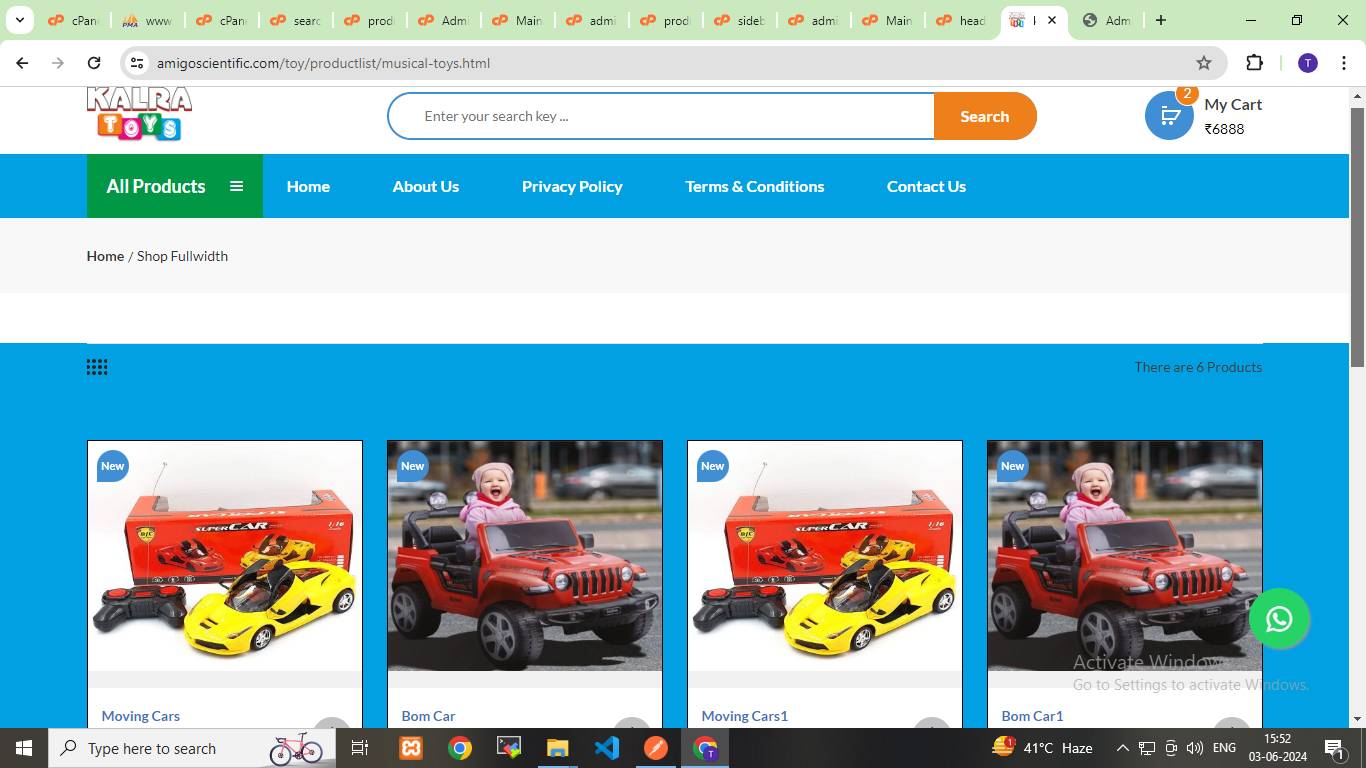Open the shopping cart icon
Screen dimensions: 1366x768
tap(1168, 116)
